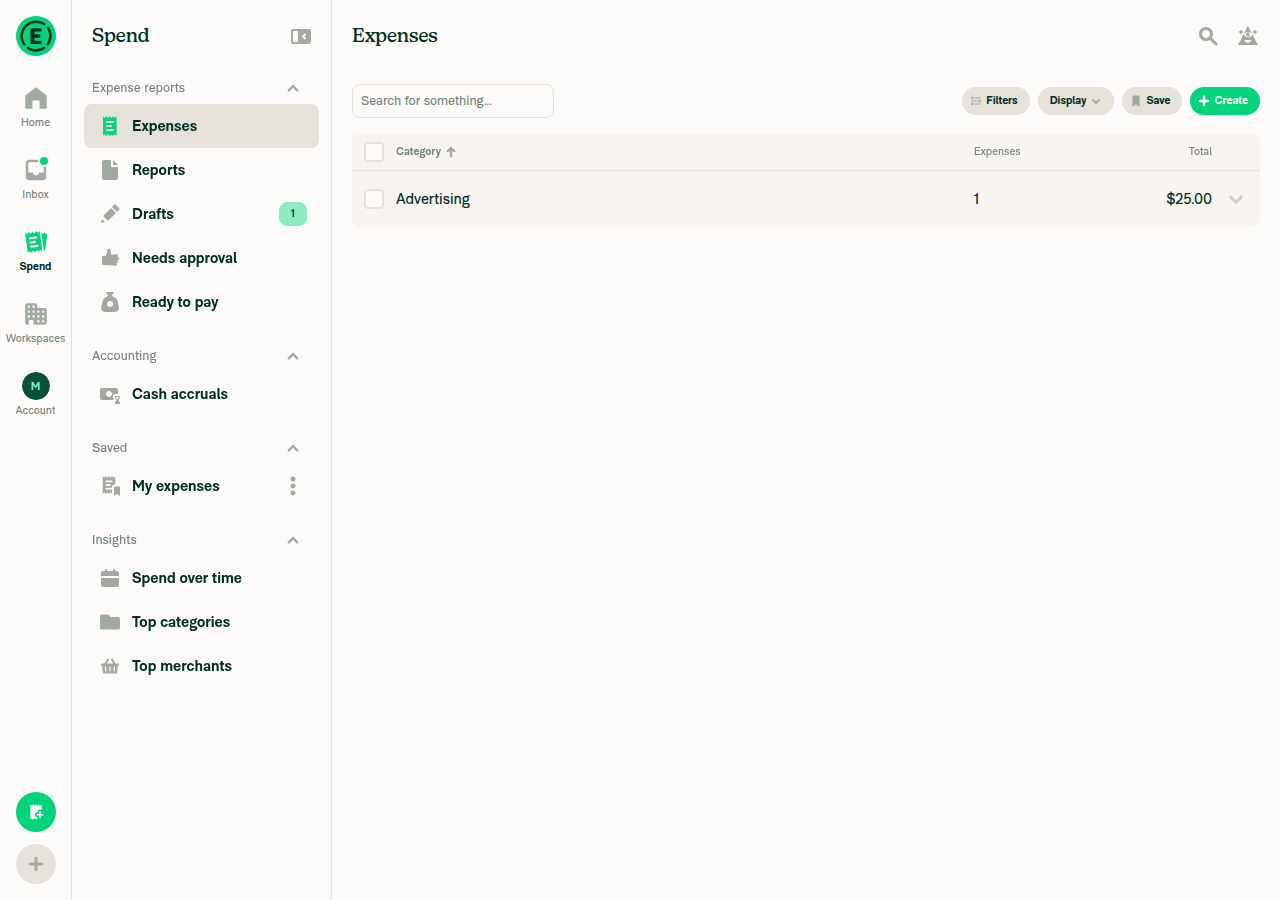The image size is (1280, 900).
Task: View Top merchants insight
Action: click(201, 666)
